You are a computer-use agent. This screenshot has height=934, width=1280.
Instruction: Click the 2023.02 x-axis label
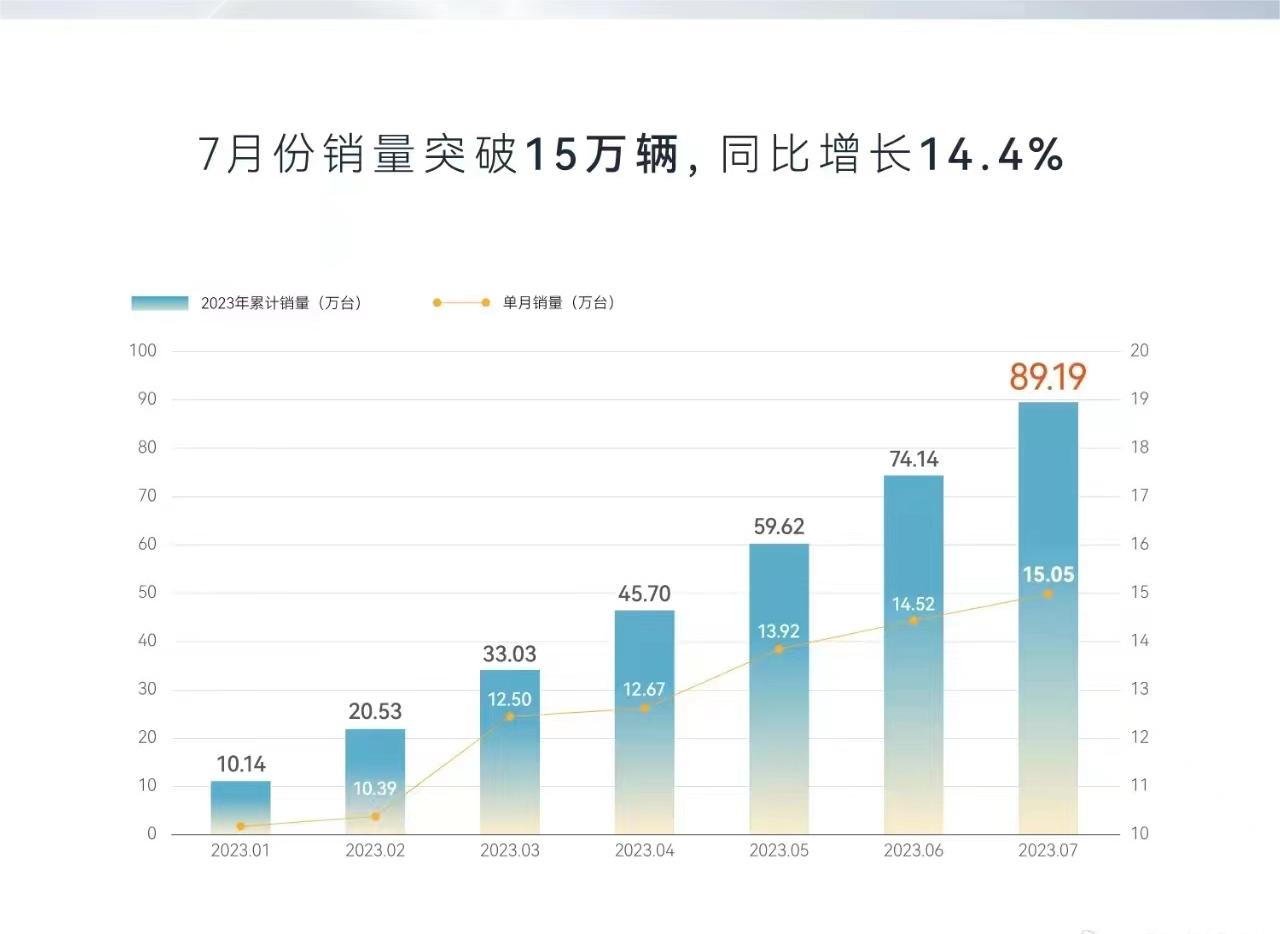pyautogui.click(x=375, y=851)
